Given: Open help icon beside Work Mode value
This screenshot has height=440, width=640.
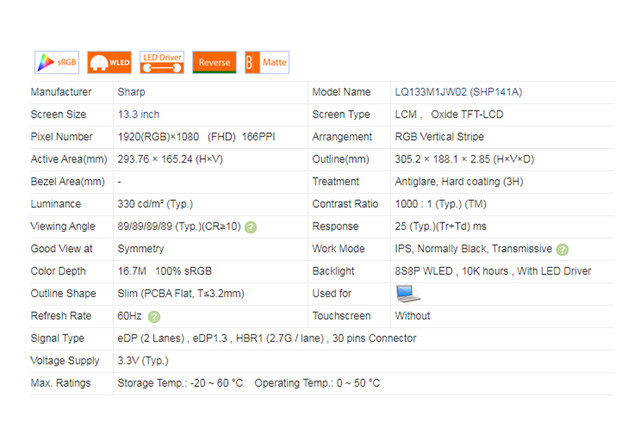Looking at the screenshot, I should (x=562, y=249).
